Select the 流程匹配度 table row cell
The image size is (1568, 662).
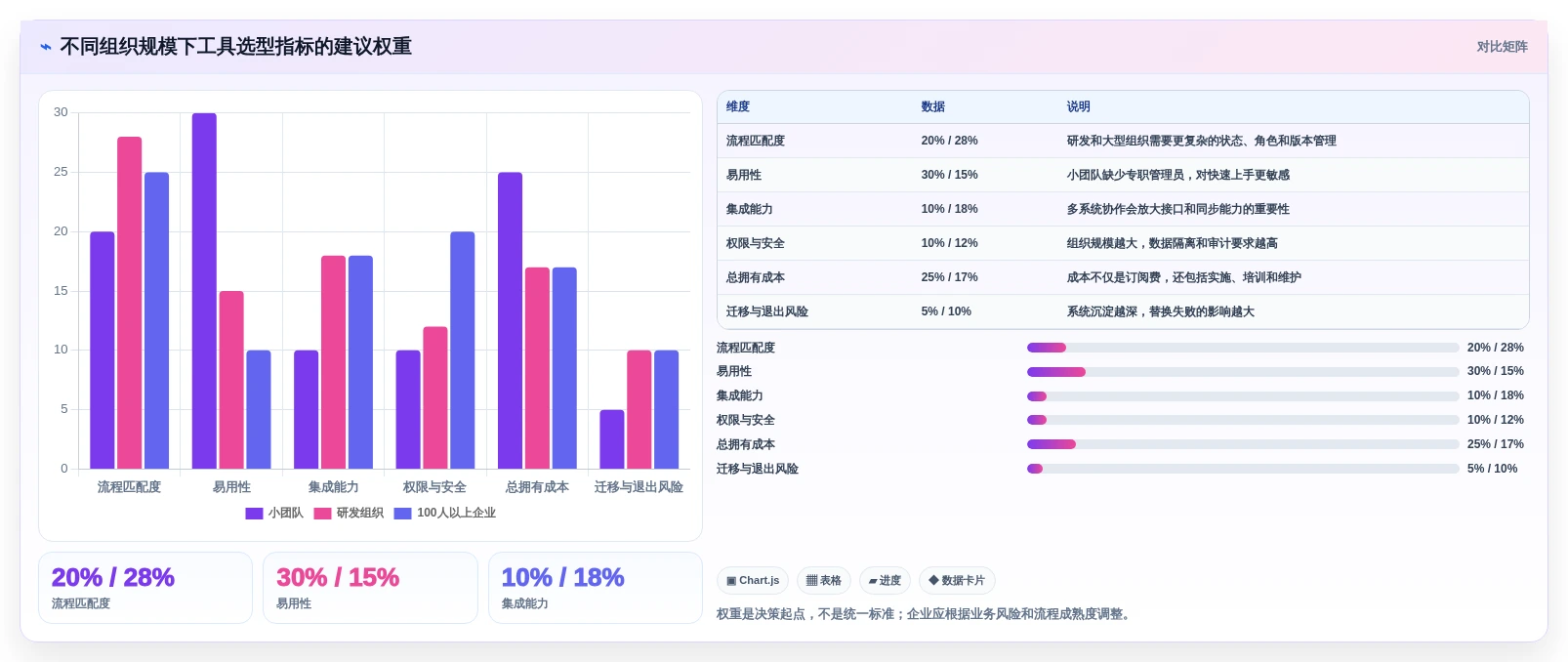click(x=756, y=141)
